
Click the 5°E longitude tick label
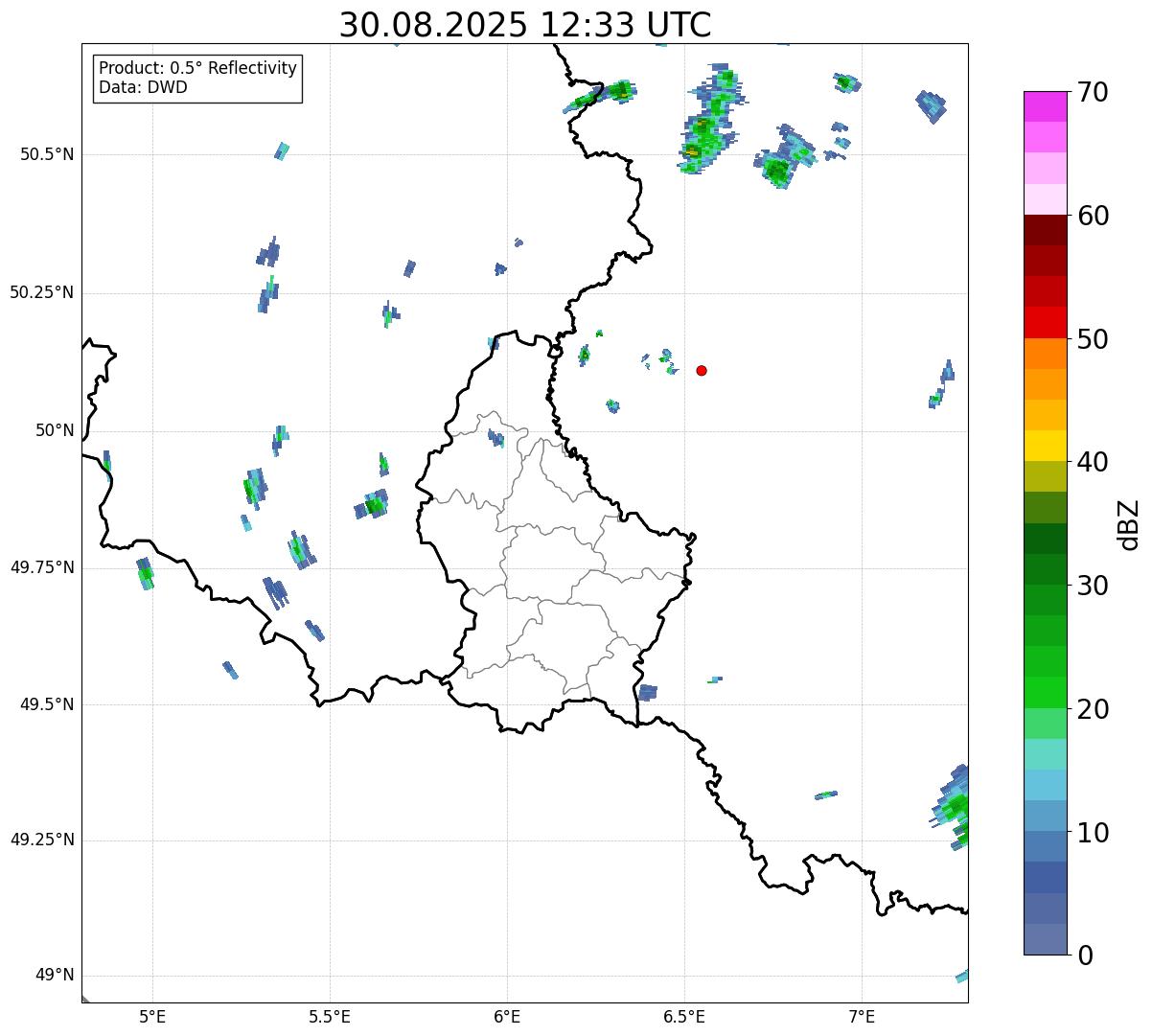coord(152,1016)
